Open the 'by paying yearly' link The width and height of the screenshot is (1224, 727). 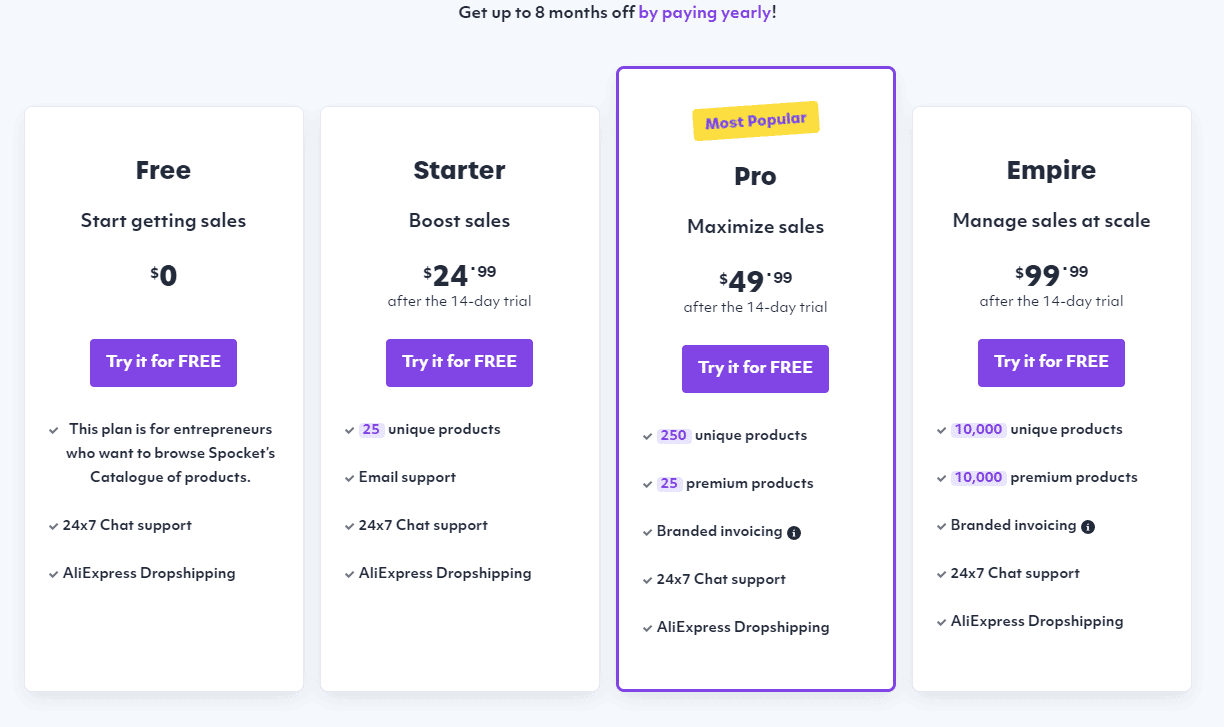pyautogui.click(x=704, y=13)
